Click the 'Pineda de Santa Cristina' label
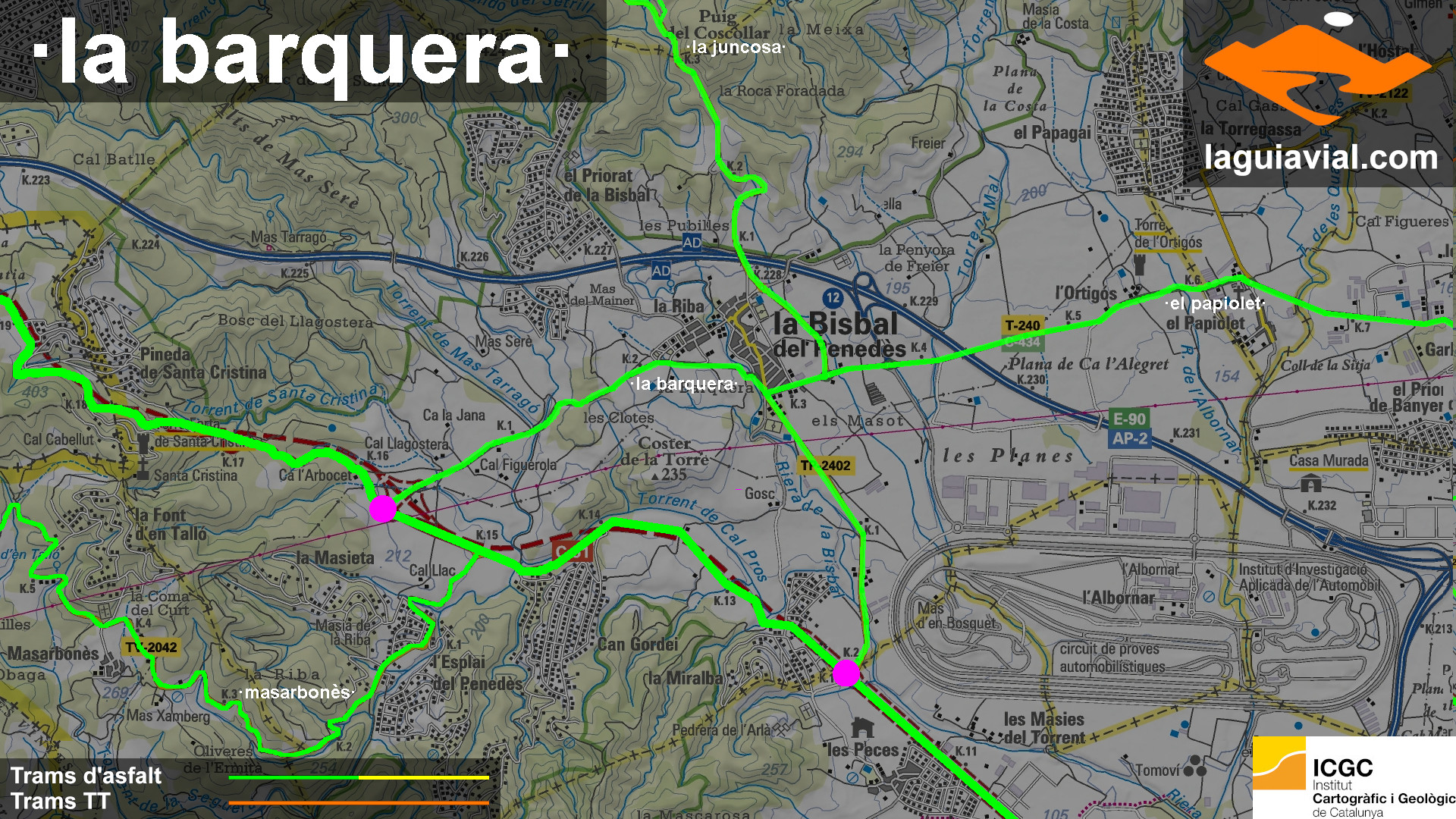 pos(203,363)
